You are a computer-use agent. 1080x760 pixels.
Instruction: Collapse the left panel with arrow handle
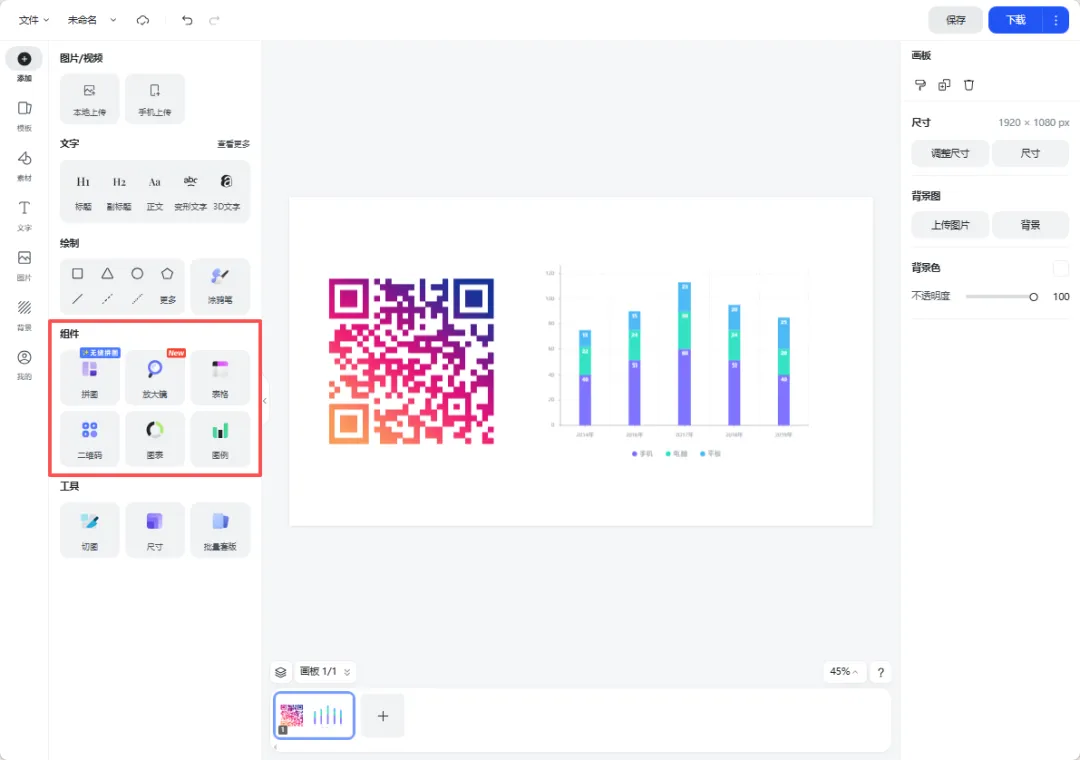(x=264, y=400)
